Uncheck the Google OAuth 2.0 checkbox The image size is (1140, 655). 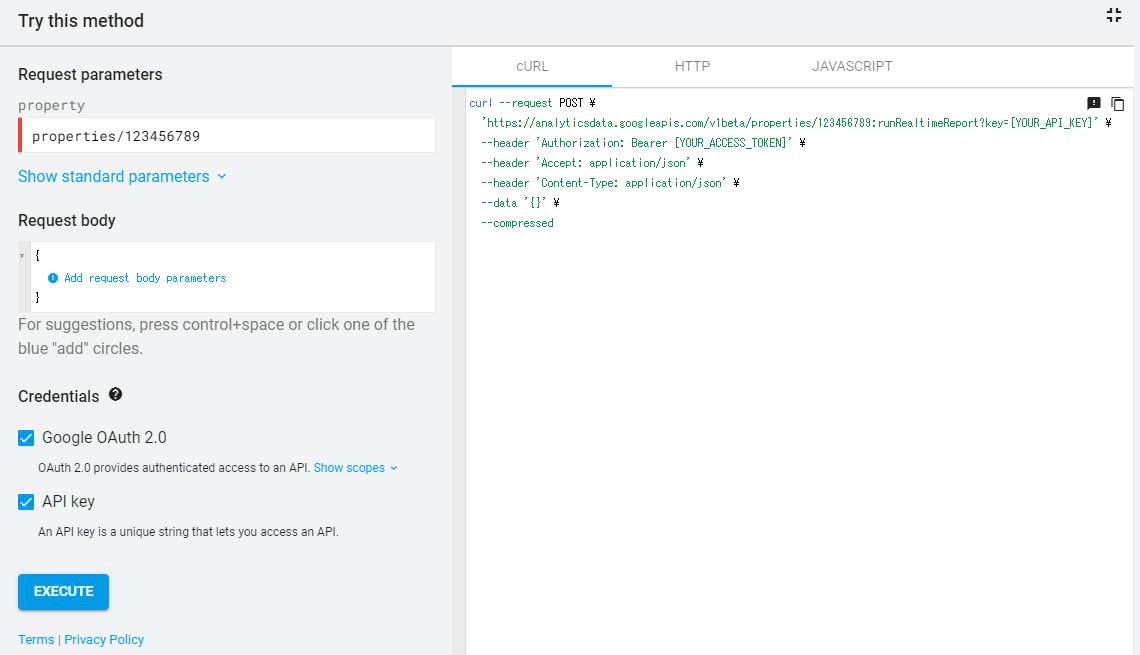click(26, 437)
